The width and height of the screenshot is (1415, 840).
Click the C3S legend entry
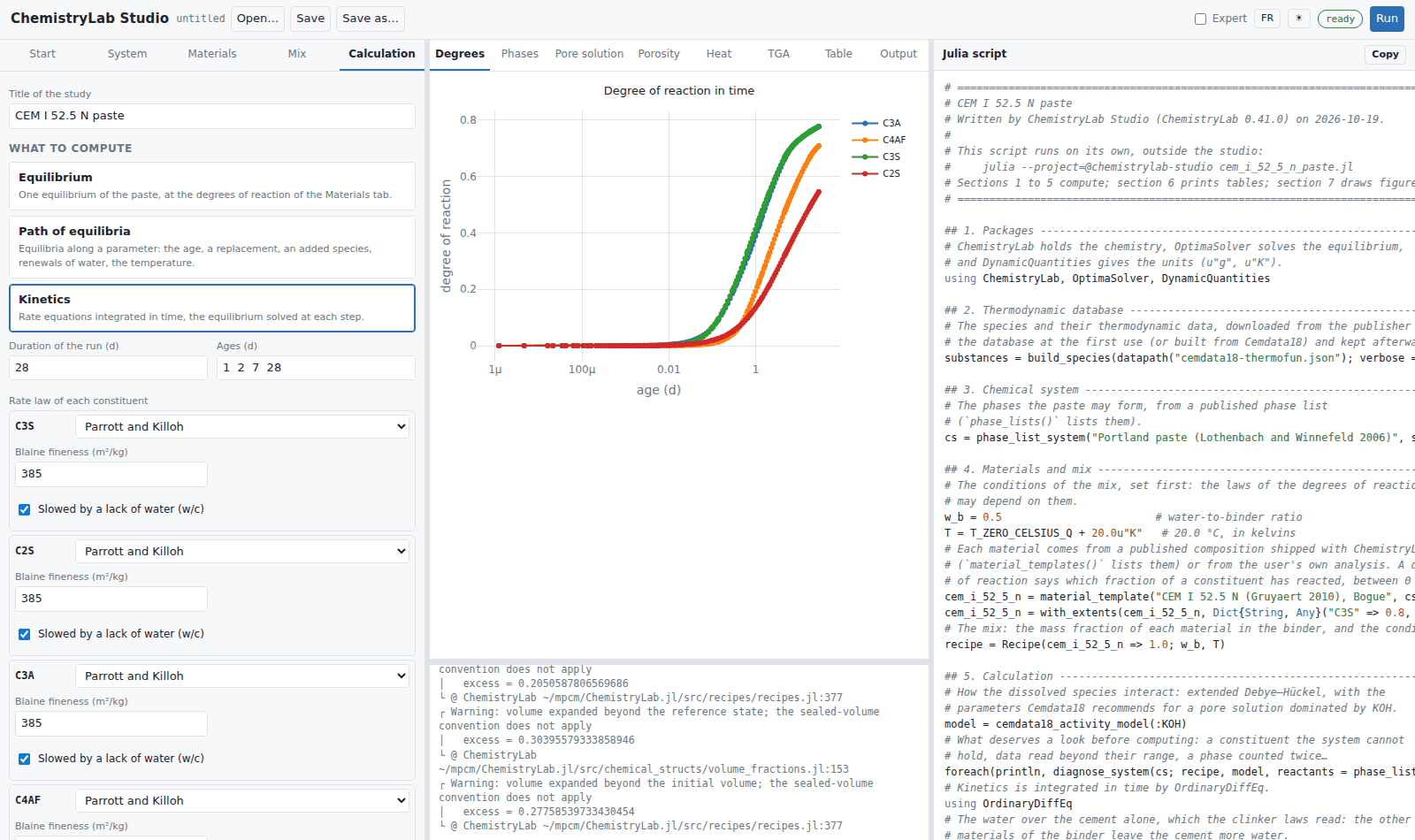click(876, 157)
